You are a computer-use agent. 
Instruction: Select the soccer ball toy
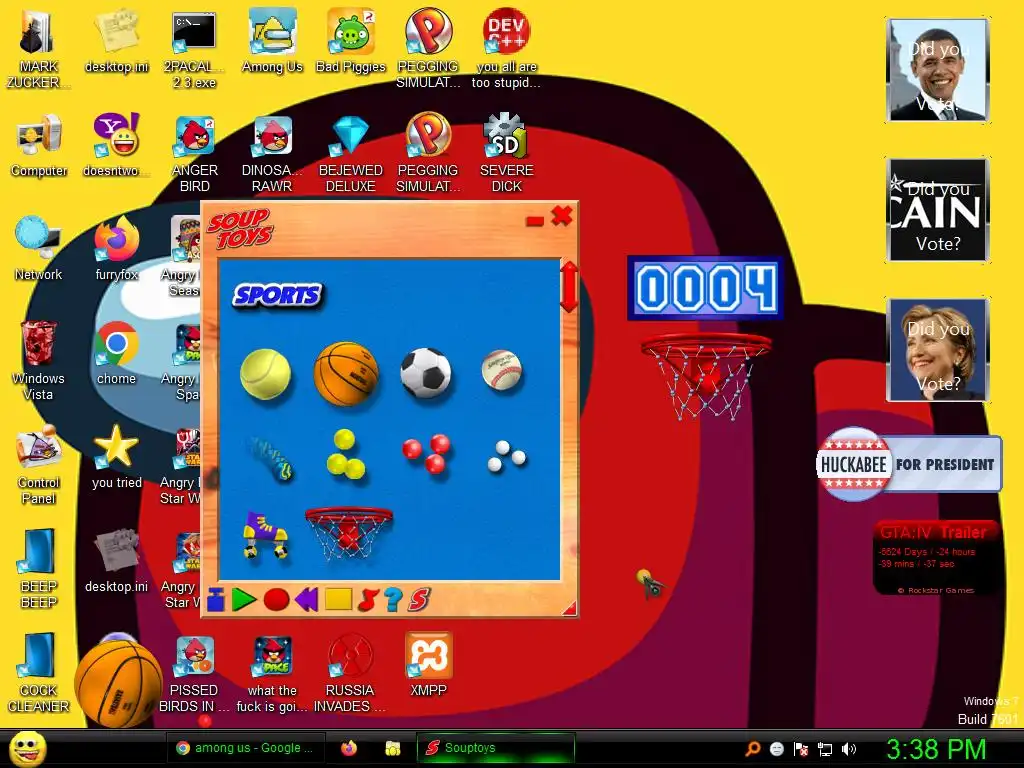[426, 373]
